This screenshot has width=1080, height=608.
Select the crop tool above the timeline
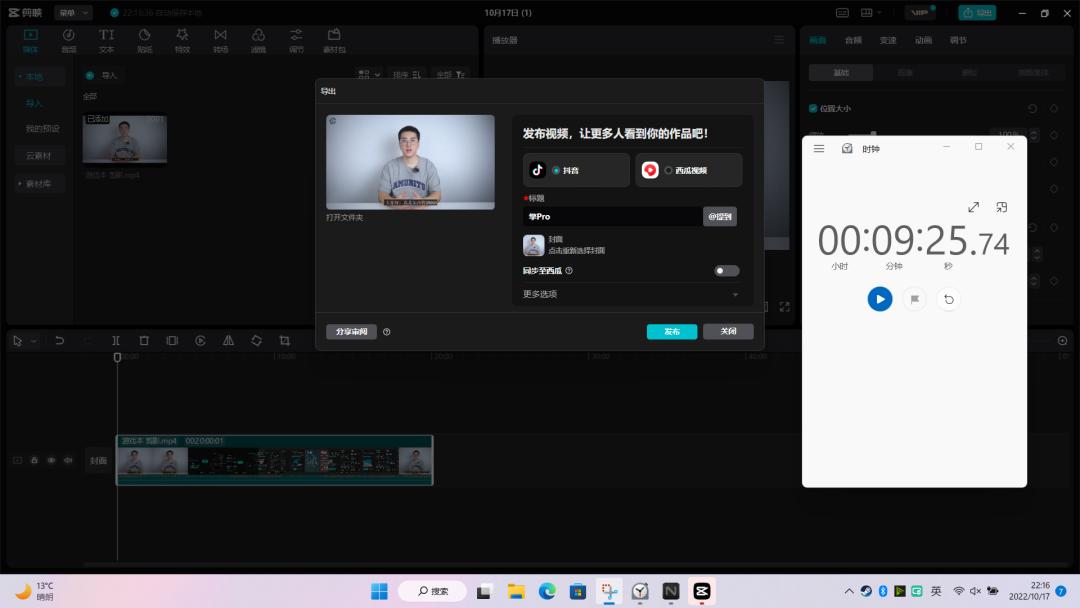tap(284, 340)
